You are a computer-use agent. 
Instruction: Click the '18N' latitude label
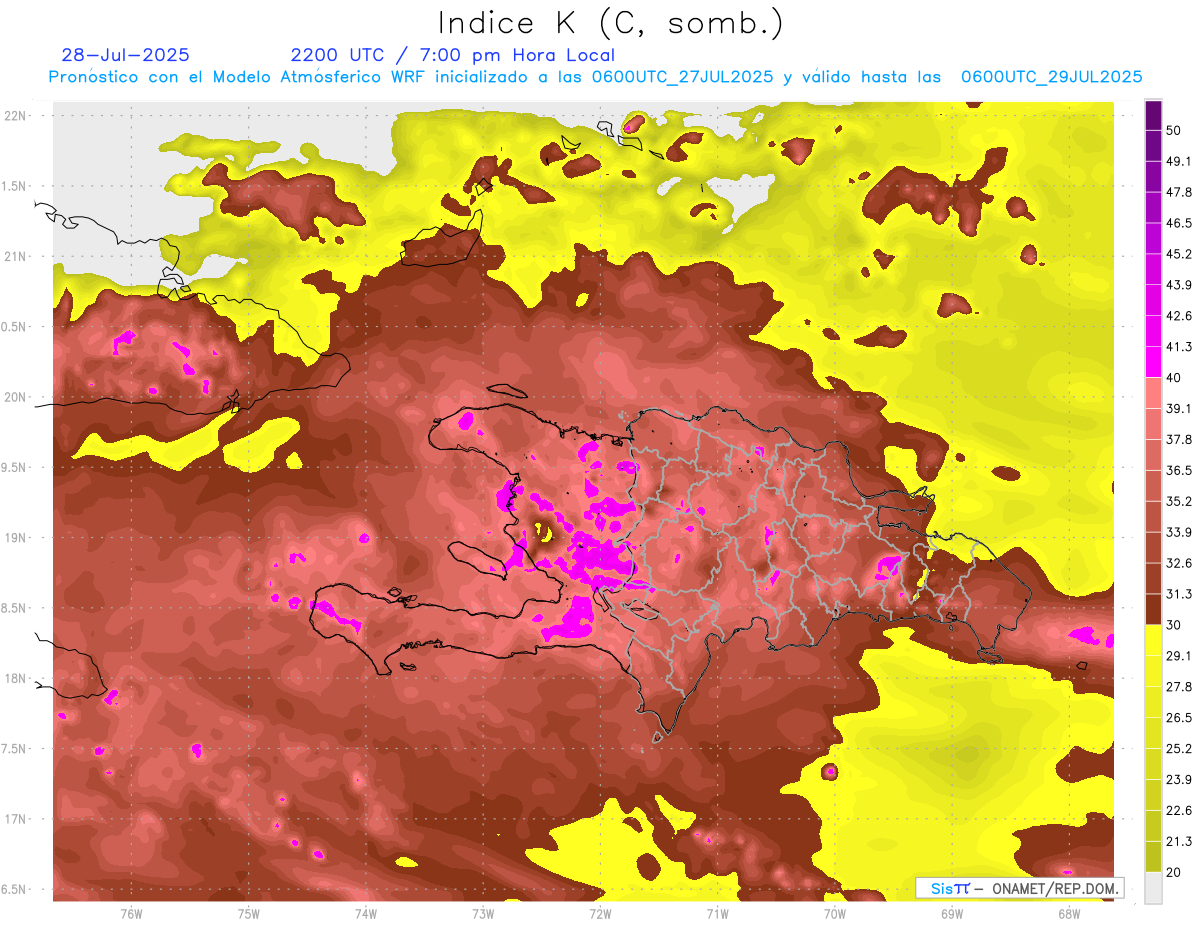16,679
